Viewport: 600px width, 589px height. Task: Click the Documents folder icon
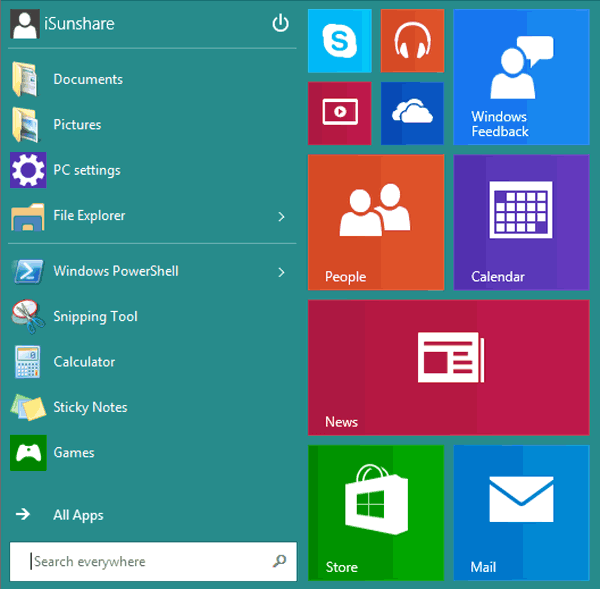[x=25, y=79]
